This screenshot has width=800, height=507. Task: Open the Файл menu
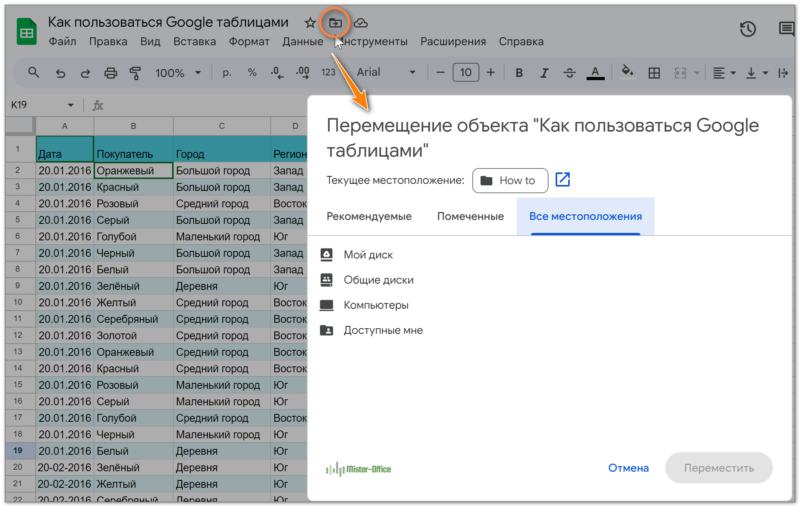tap(62, 41)
